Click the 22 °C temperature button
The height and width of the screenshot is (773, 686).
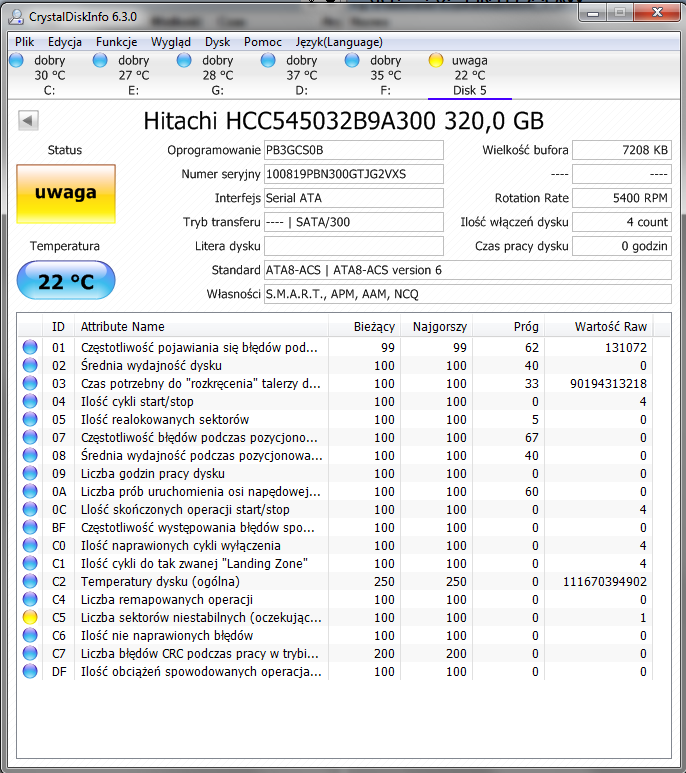point(66,281)
